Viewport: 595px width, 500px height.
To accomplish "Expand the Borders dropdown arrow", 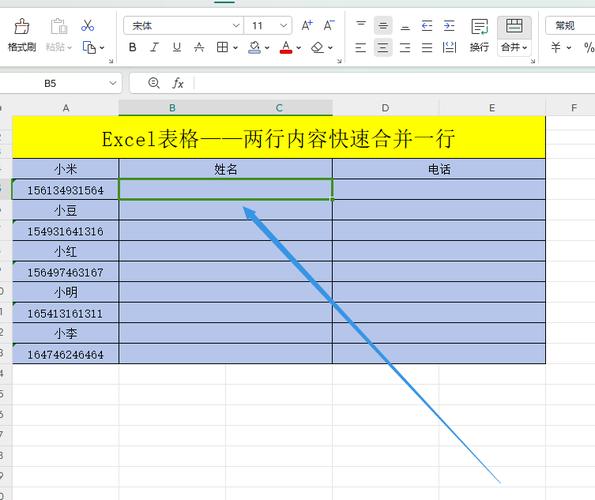I will (235, 48).
